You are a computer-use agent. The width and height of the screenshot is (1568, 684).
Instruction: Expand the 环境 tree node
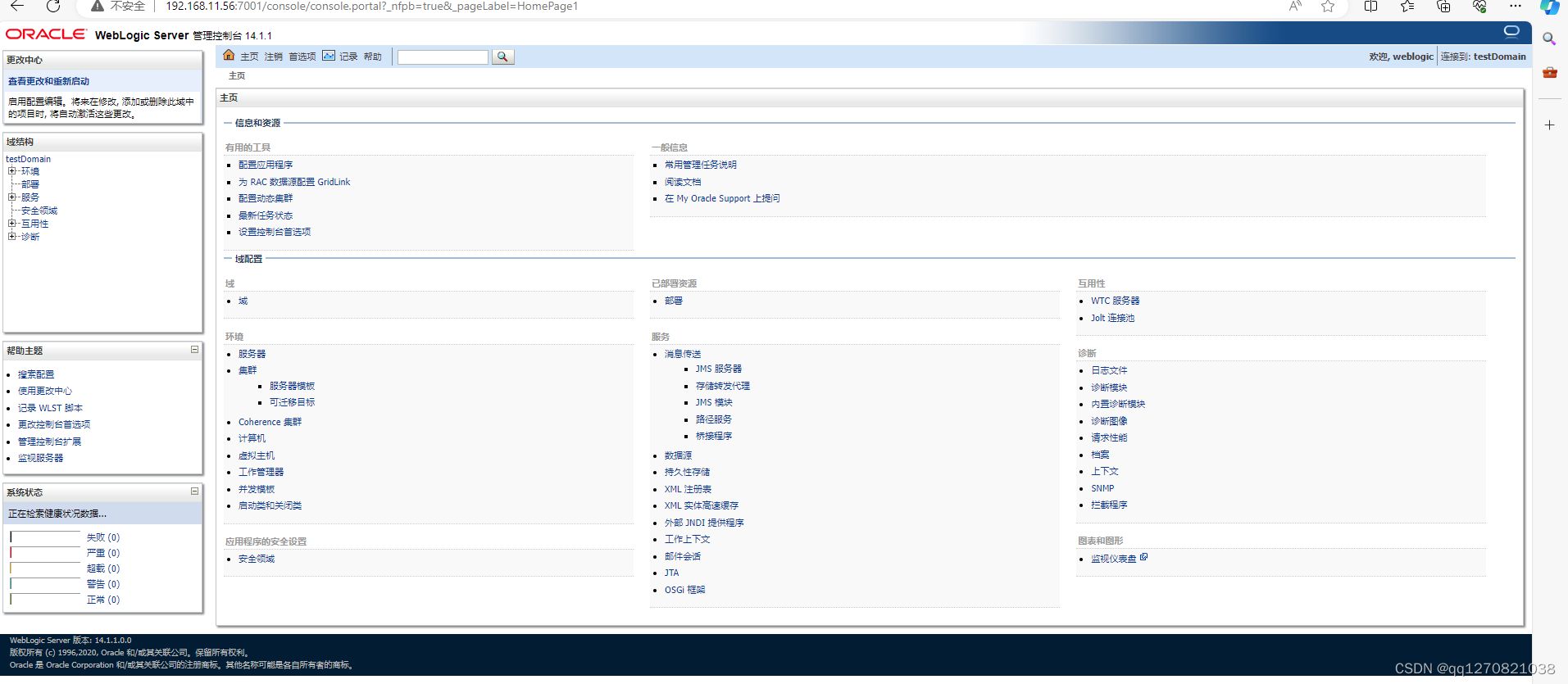point(12,171)
